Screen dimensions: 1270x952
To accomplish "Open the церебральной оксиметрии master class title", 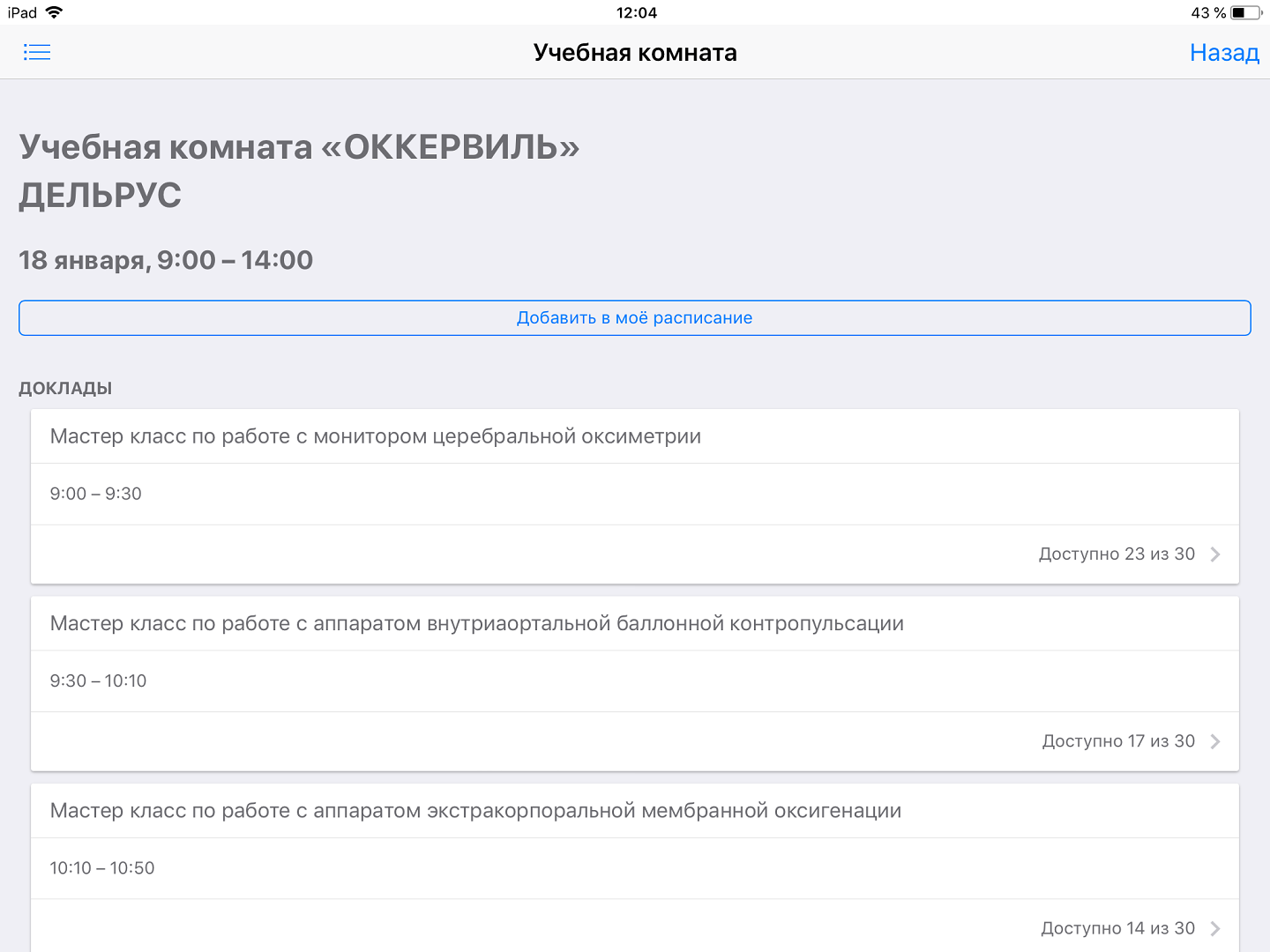I will coord(376,436).
